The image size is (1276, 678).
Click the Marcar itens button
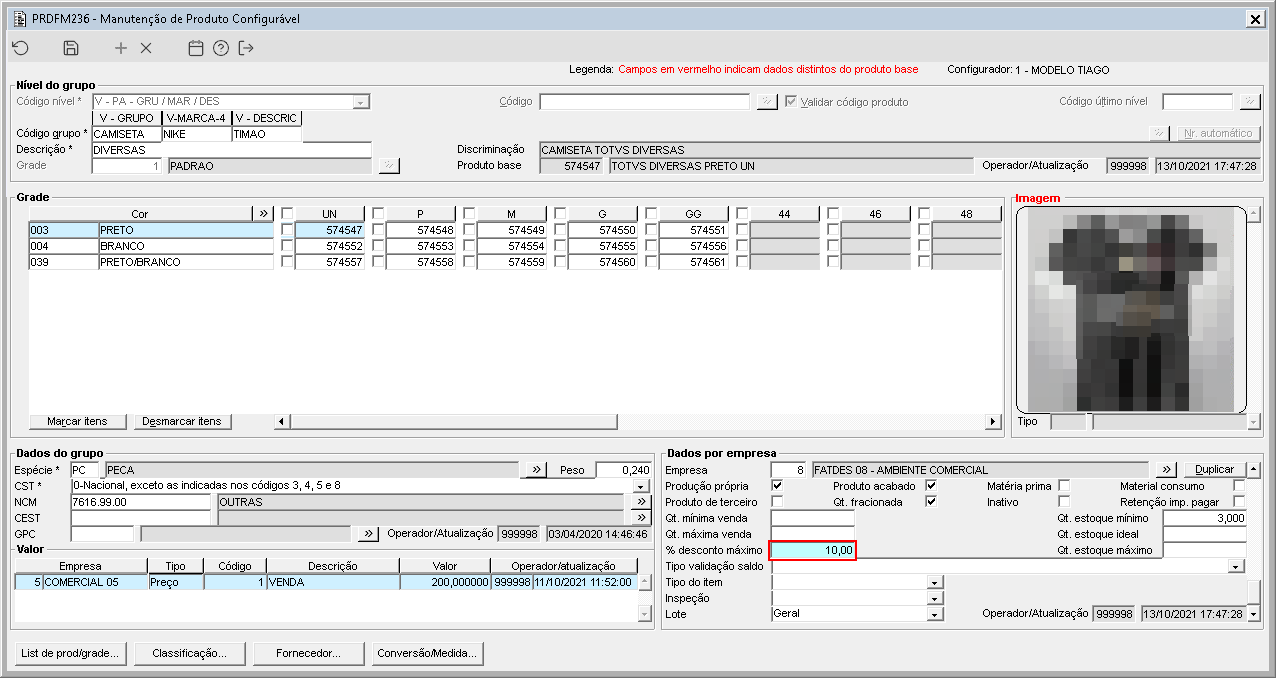(x=77, y=422)
